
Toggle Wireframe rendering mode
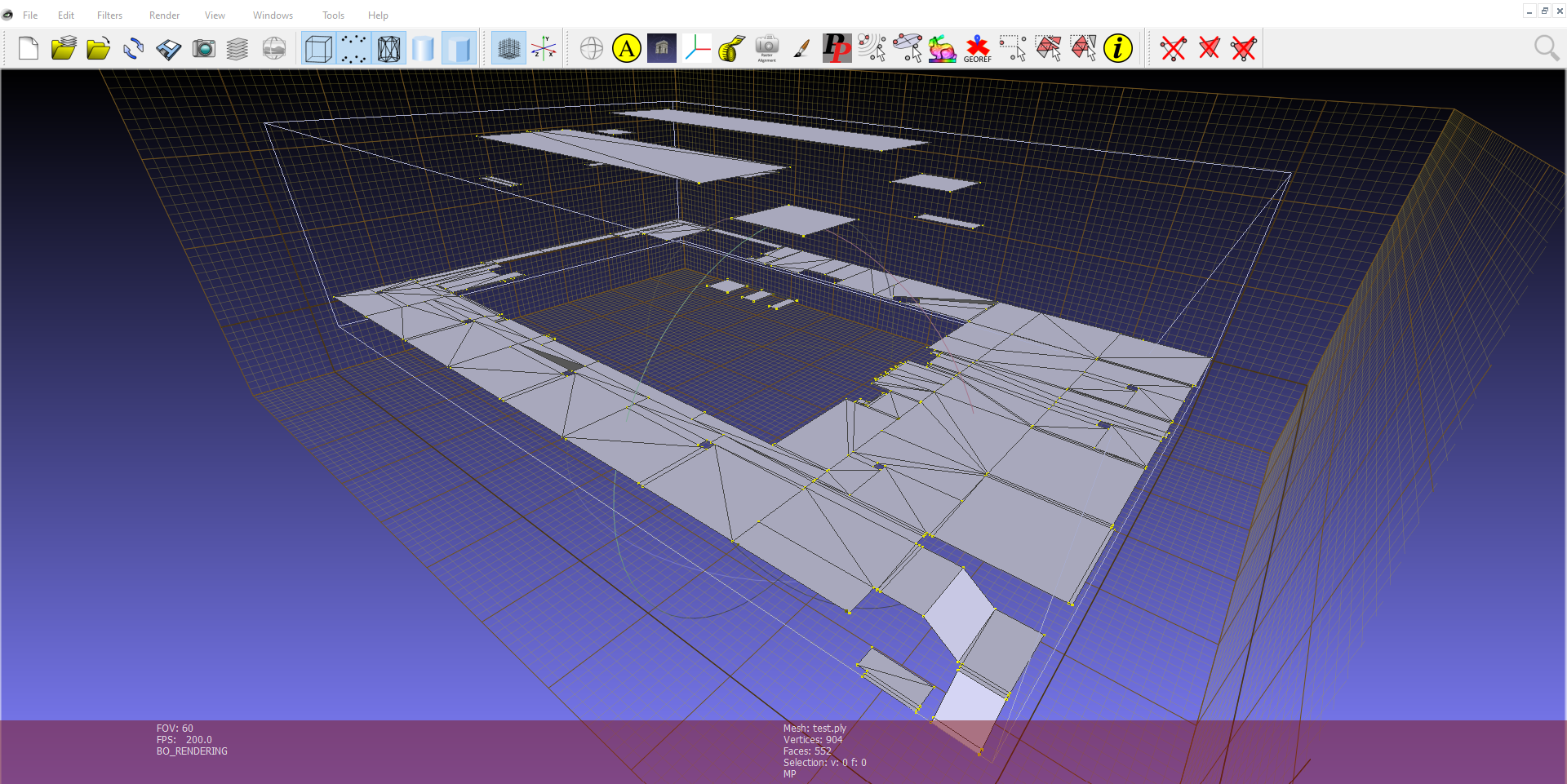pyautogui.click(x=388, y=49)
